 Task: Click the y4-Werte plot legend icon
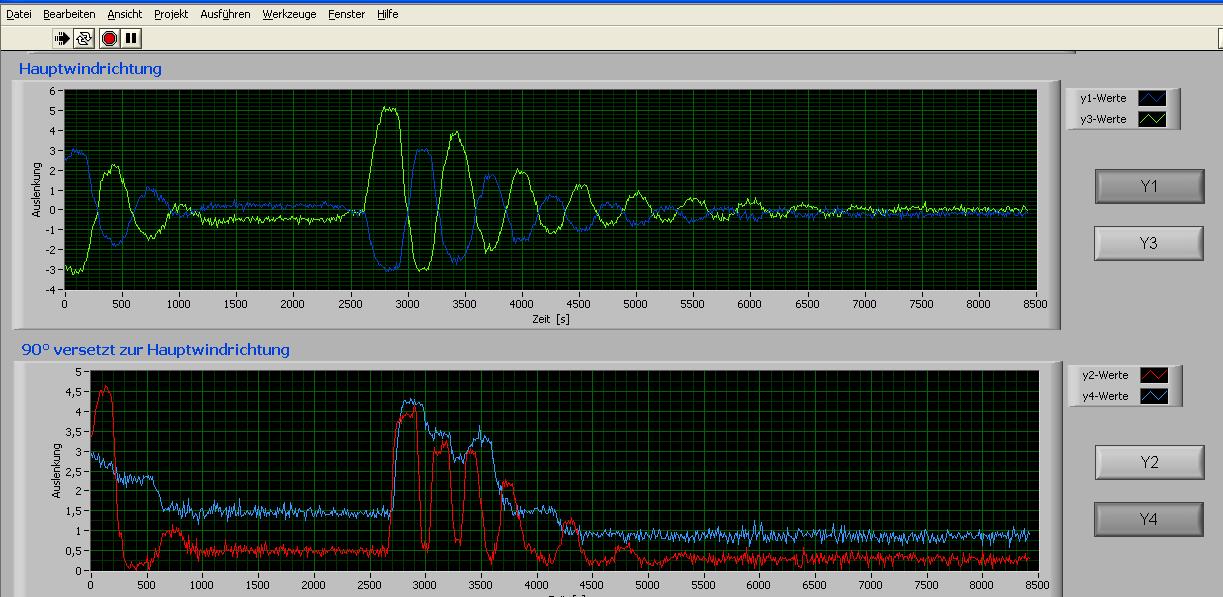pyautogui.click(x=1154, y=396)
